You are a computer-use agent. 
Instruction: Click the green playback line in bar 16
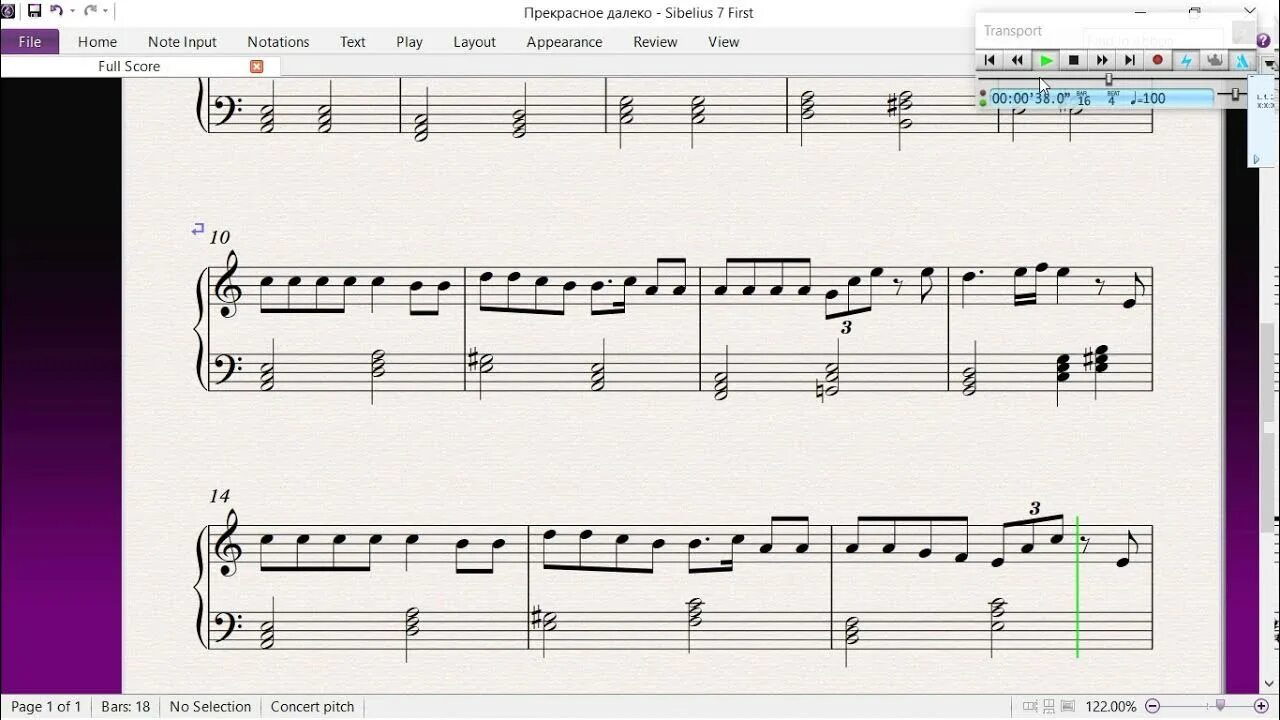point(1077,586)
